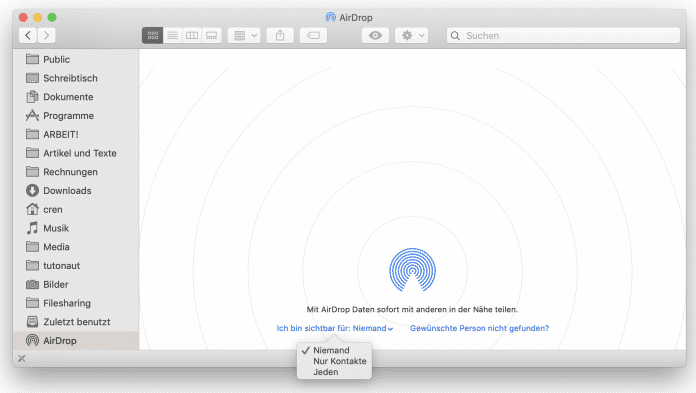This screenshot has height=393, width=696.
Task: Open the 'Ich bin sichtbar für' dropdown
Action: (335, 328)
